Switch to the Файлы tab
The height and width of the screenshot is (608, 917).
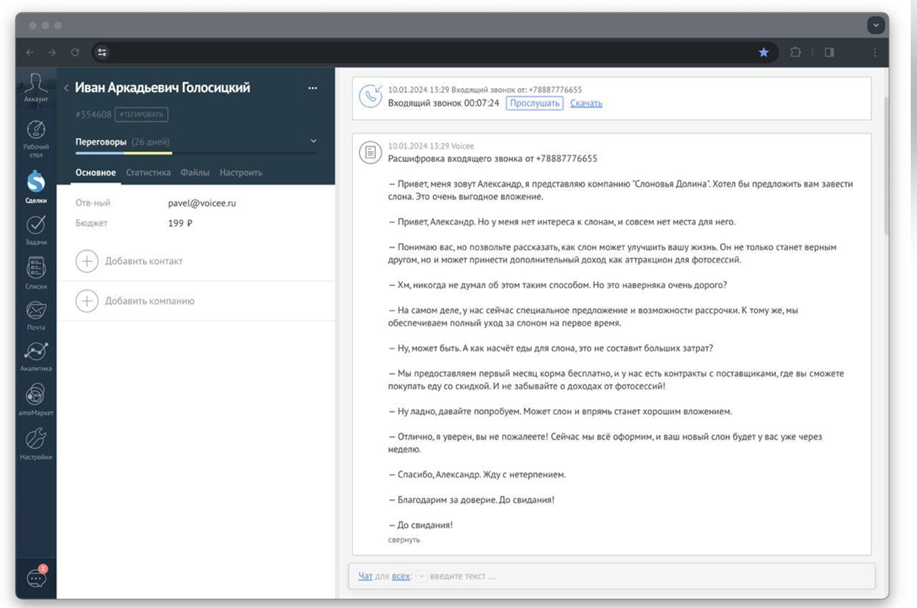[195, 172]
